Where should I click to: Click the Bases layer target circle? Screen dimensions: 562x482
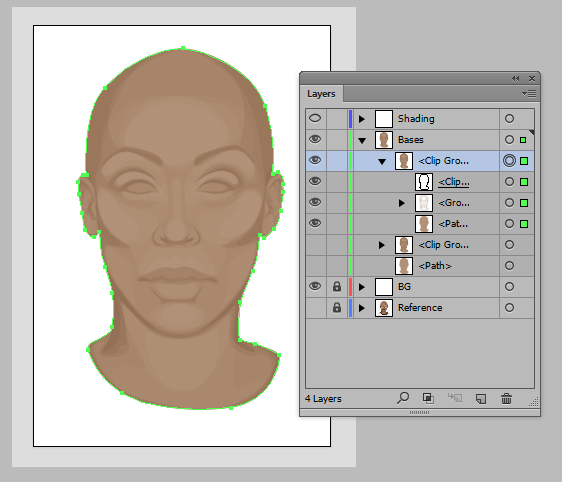coord(509,140)
